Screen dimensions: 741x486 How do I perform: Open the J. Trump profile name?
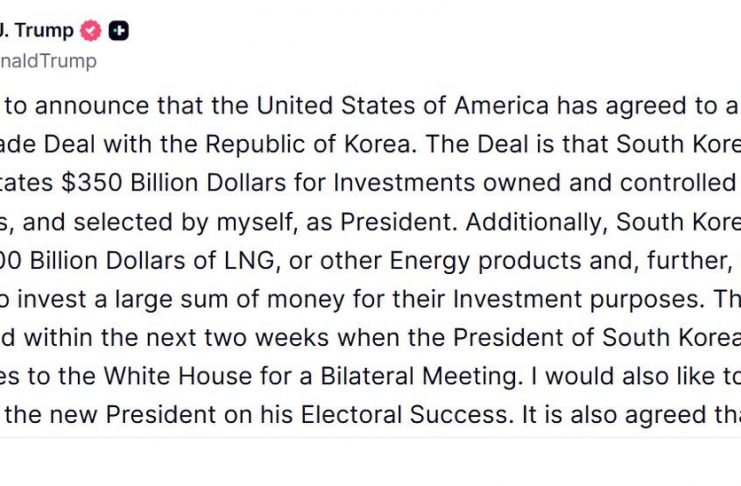[38, 31]
